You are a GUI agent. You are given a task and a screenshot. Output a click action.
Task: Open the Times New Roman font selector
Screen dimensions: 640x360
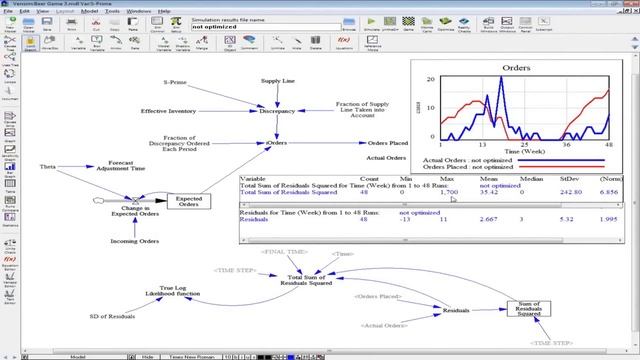coord(191,357)
